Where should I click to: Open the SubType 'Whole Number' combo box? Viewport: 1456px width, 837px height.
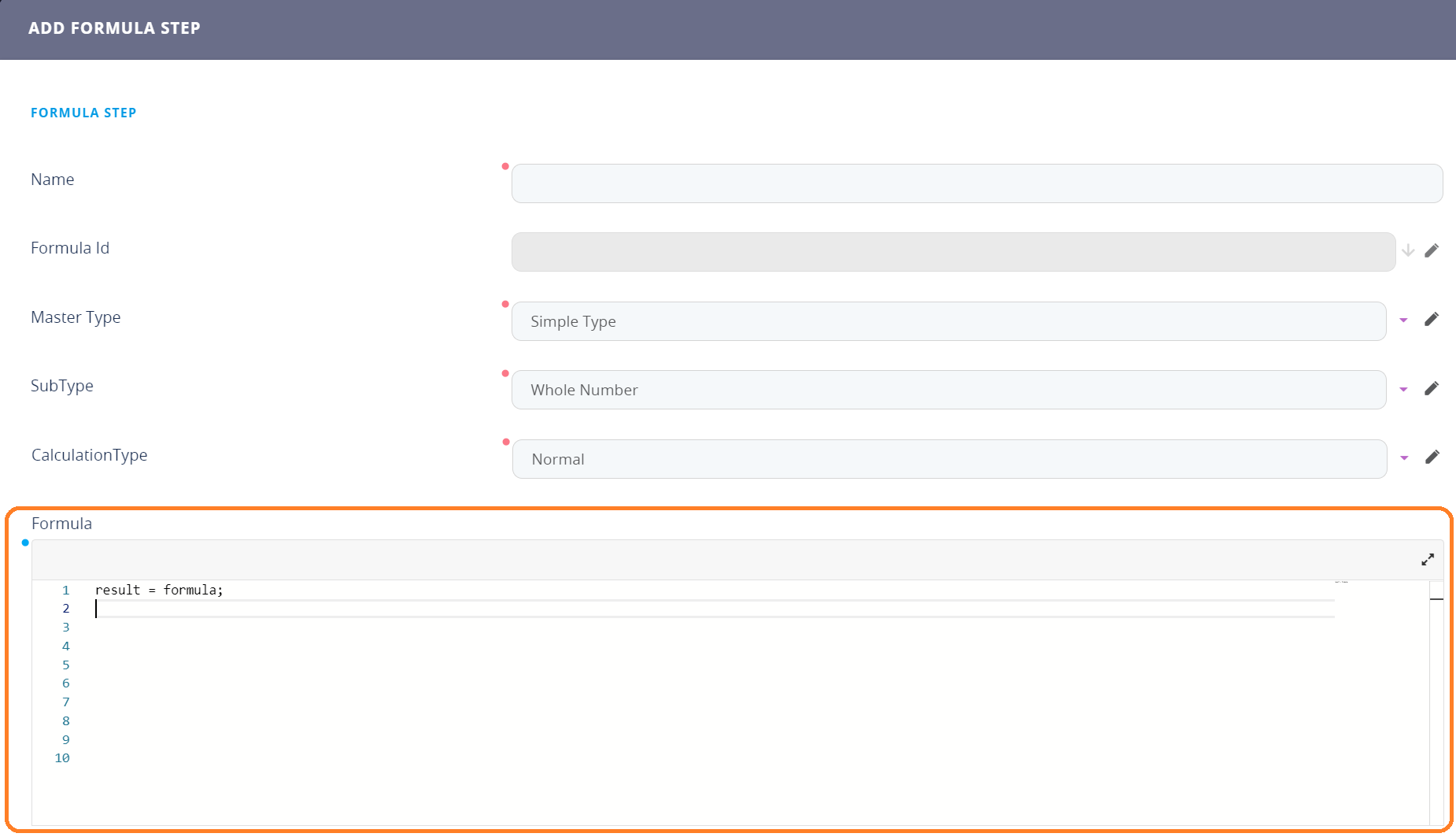[x=948, y=390]
